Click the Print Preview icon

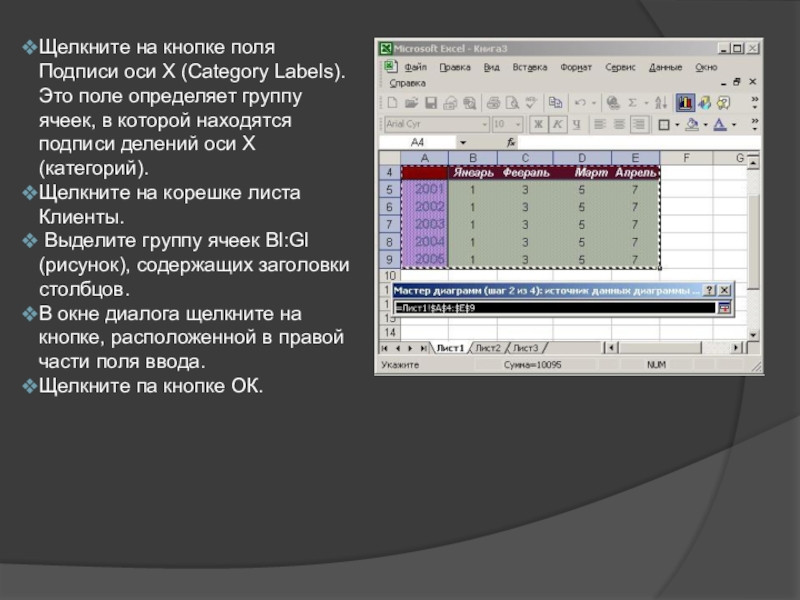click(512, 103)
